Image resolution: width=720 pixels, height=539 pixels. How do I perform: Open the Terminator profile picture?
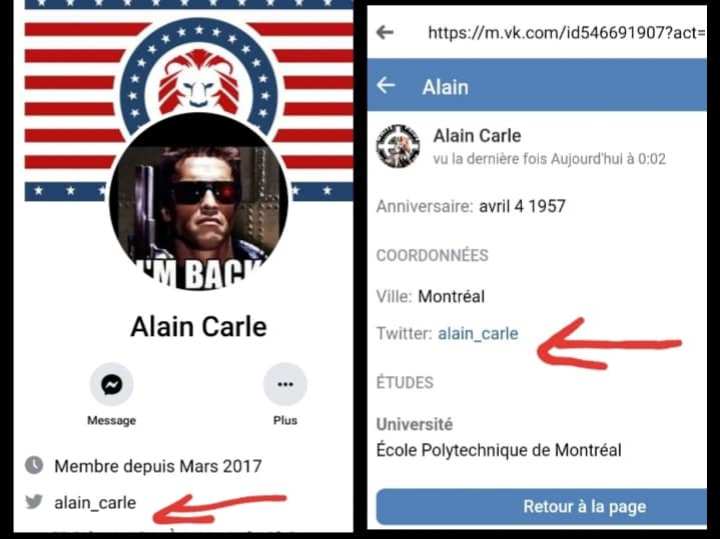click(x=198, y=202)
